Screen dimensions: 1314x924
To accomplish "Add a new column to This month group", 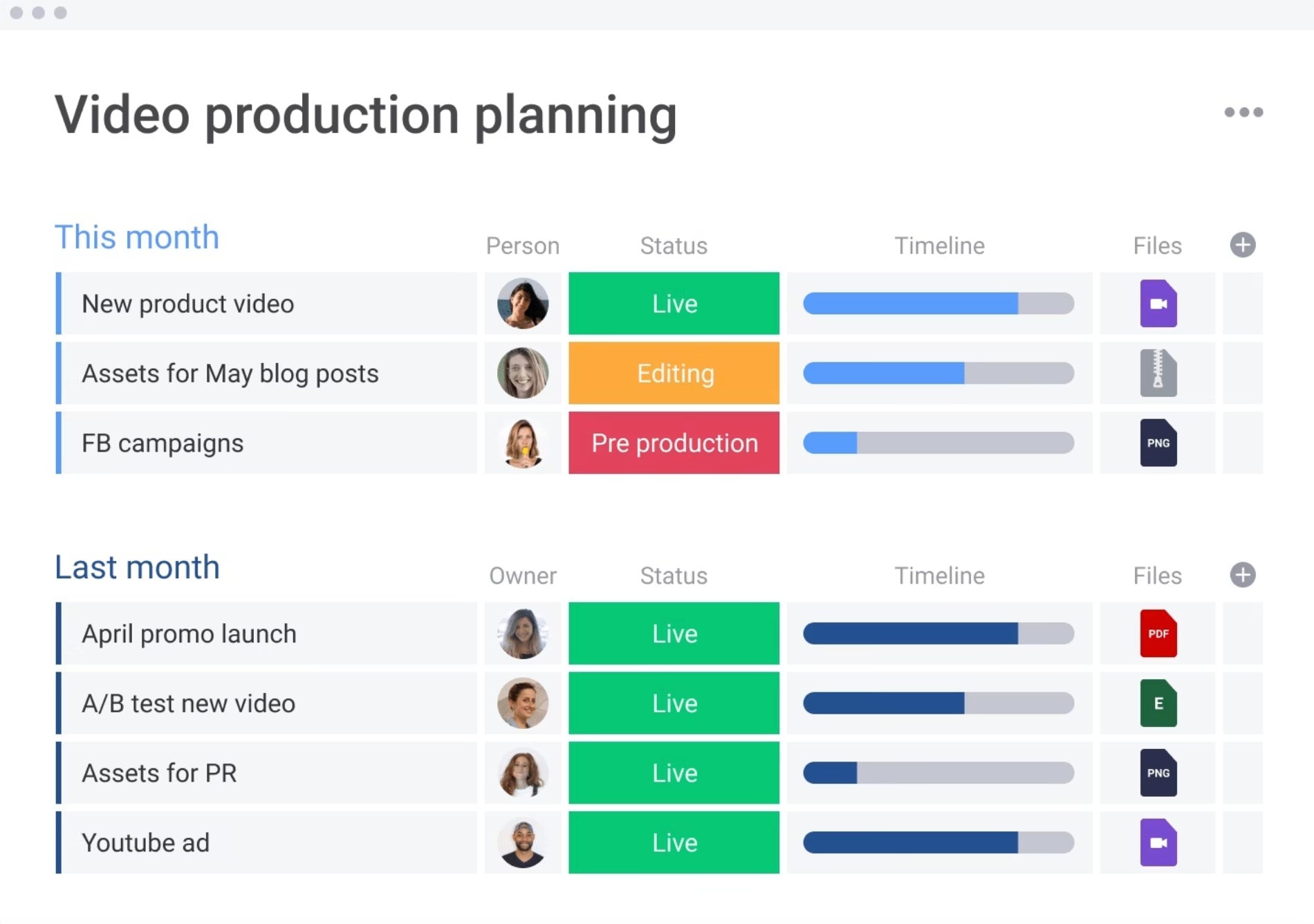I will [1243, 245].
